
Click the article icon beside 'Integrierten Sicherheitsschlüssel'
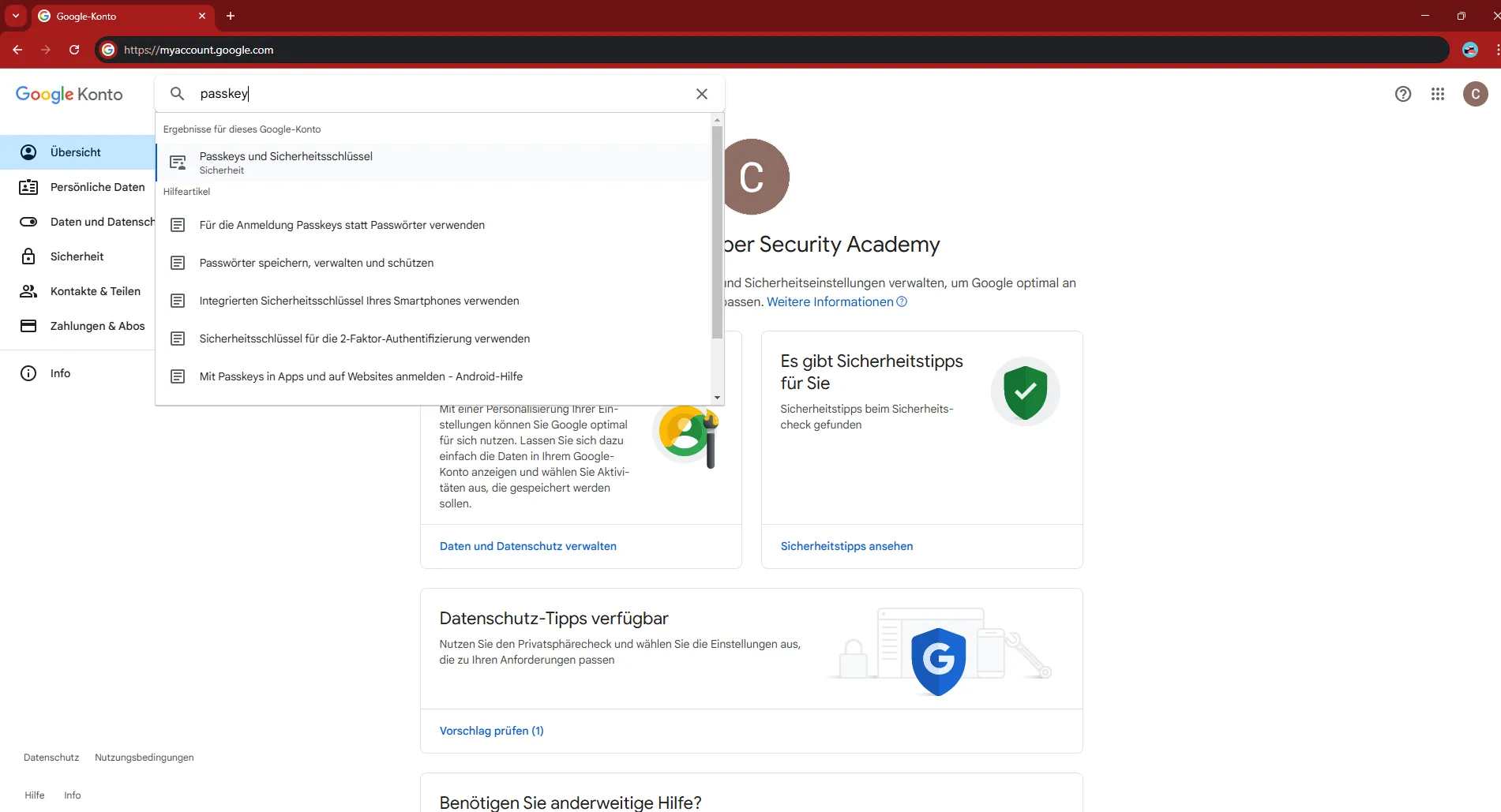(x=178, y=301)
